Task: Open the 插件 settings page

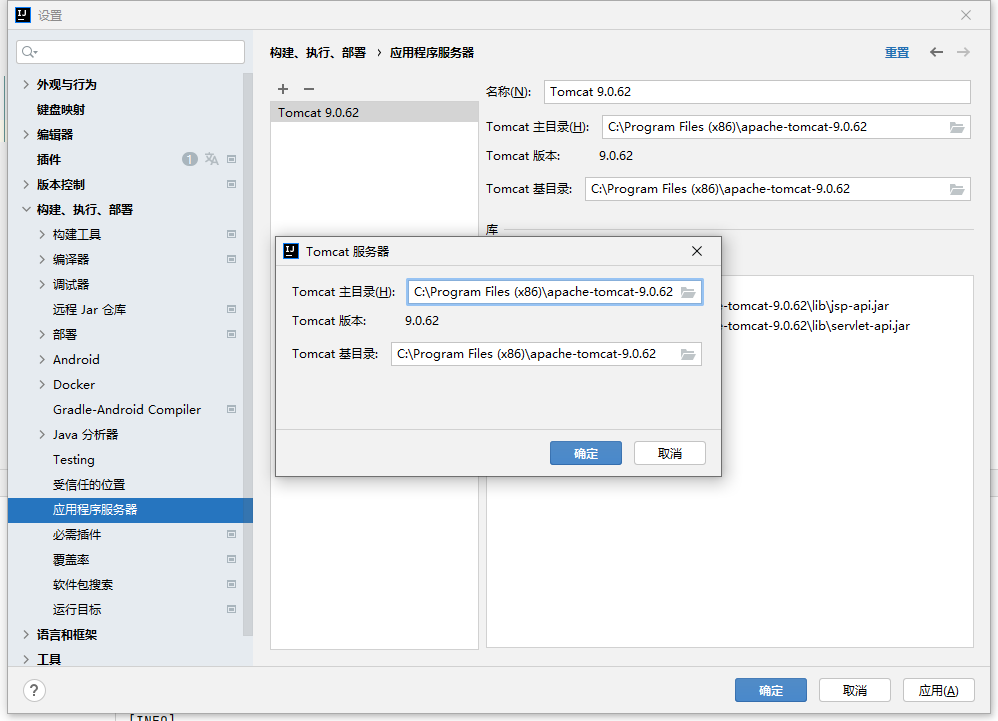Action: click(x=49, y=159)
